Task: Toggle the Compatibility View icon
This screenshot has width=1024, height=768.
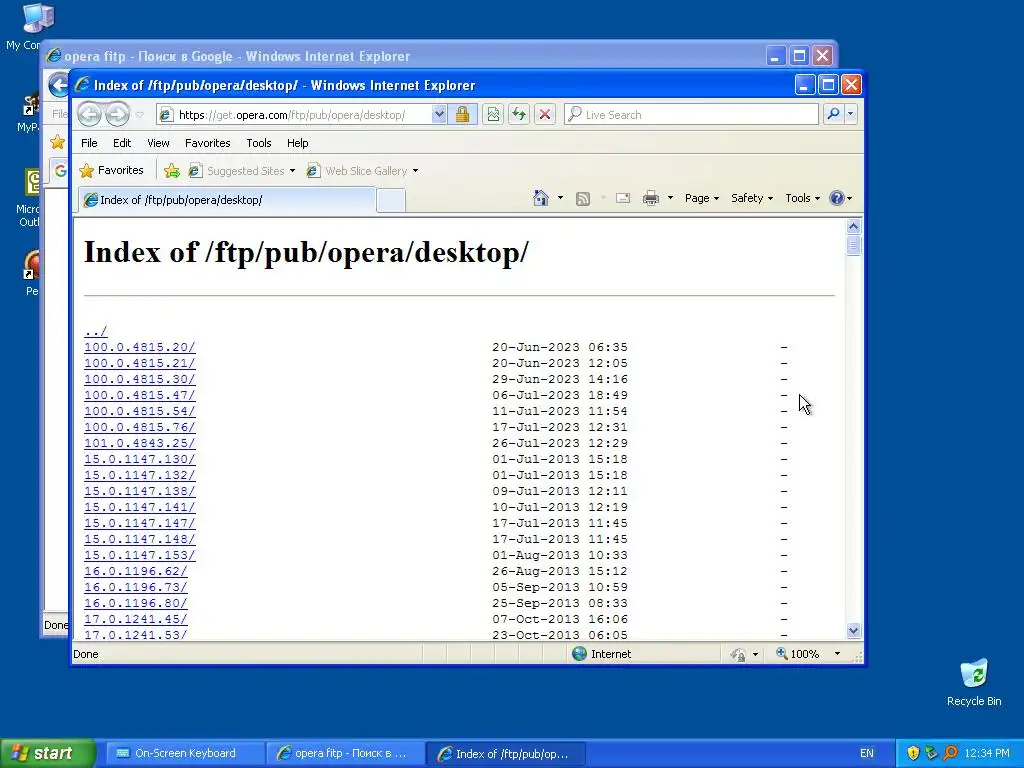Action: point(493,115)
